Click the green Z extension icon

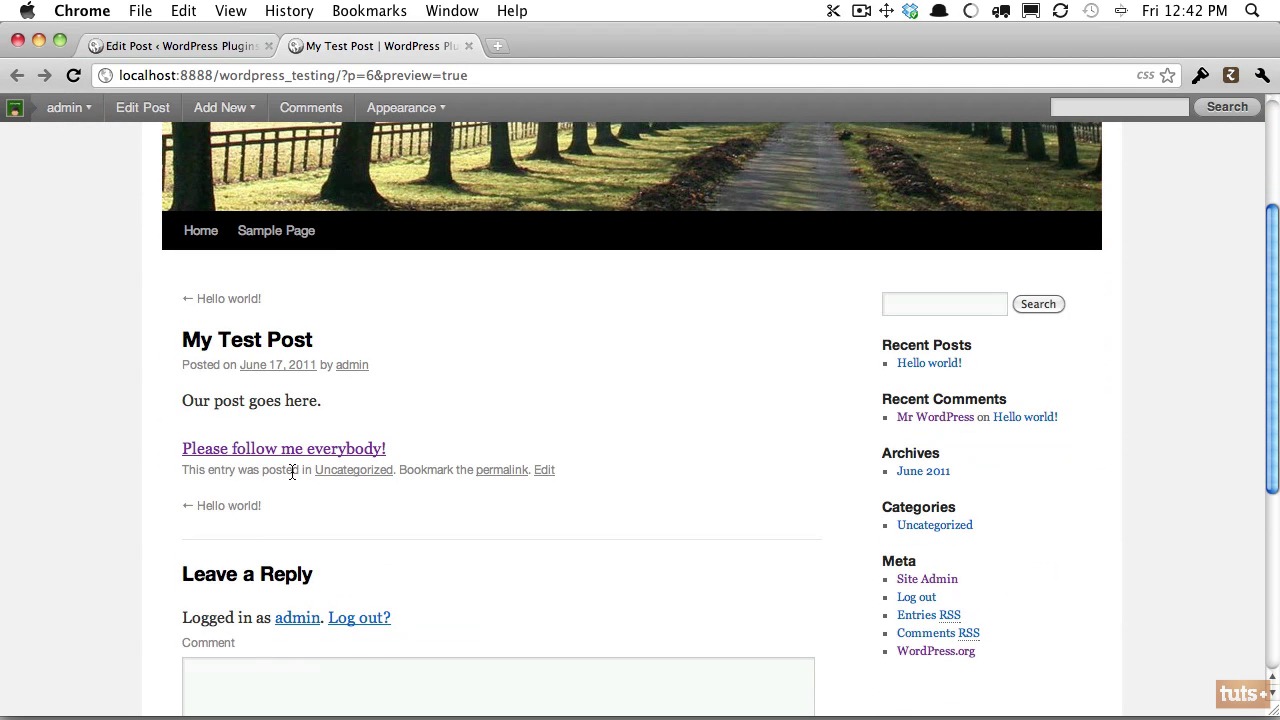coord(1231,75)
